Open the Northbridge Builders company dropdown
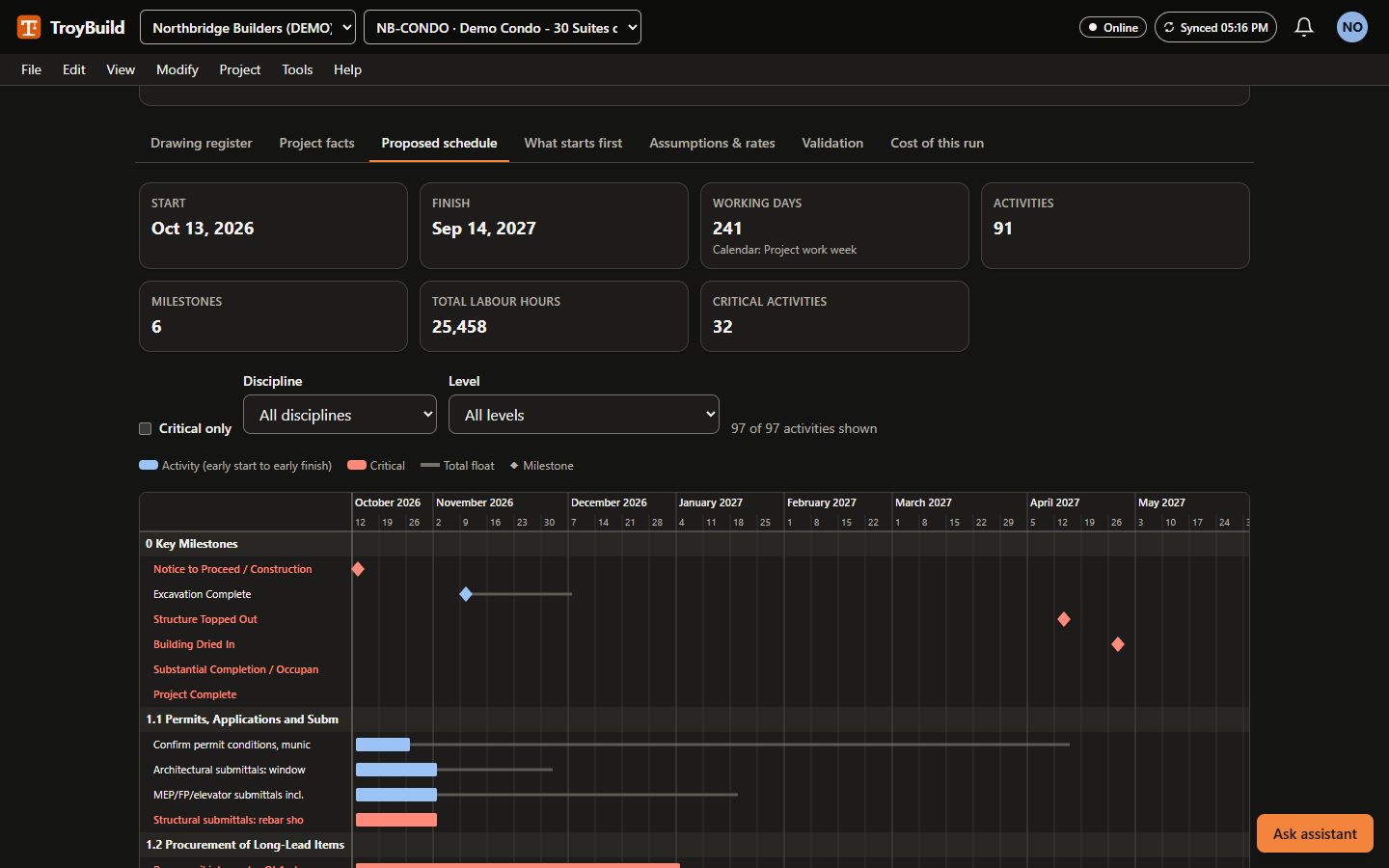Viewport: 1389px width, 868px height. click(248, 27)
